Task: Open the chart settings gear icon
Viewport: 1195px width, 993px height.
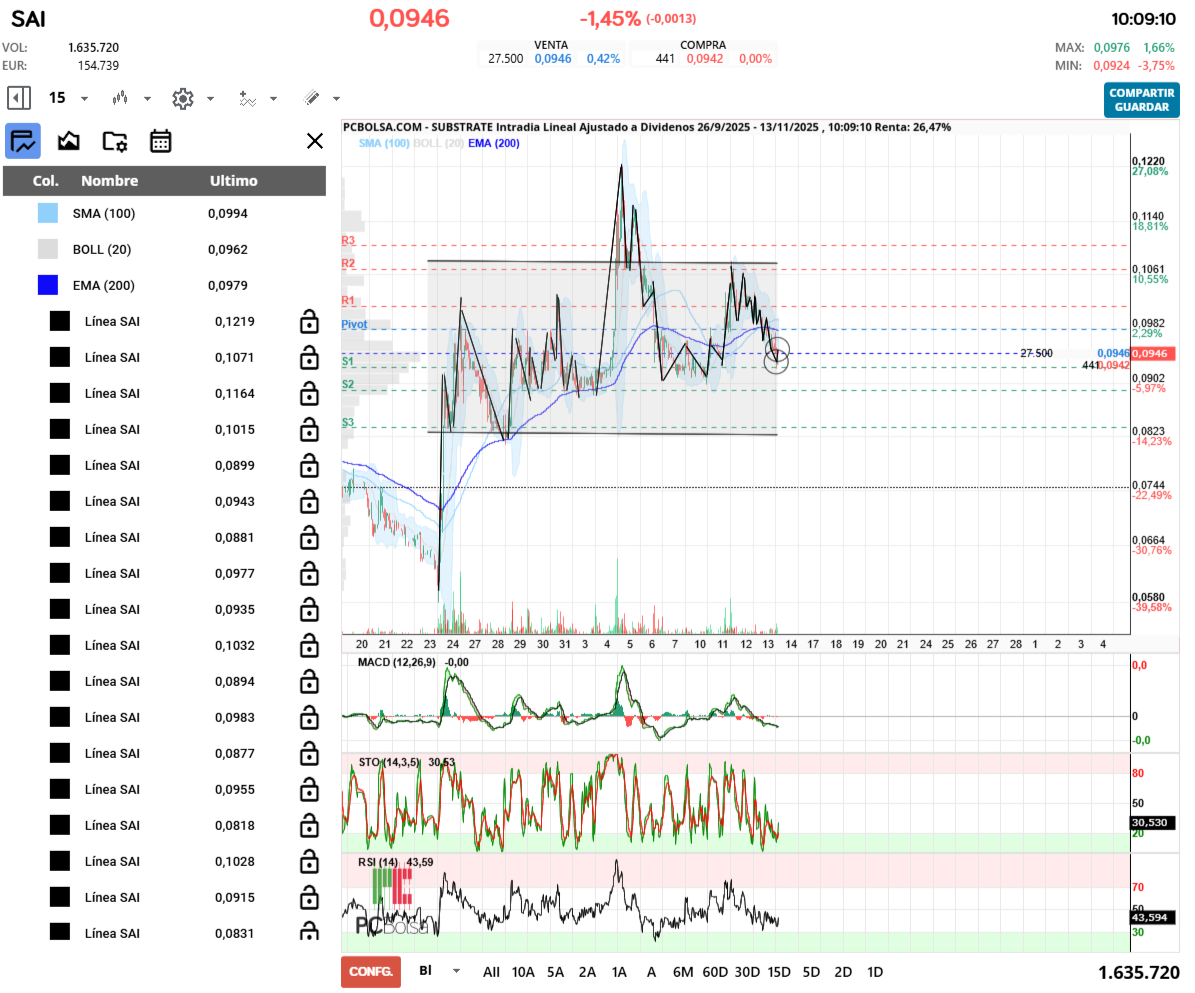Action: (x=182, y=98)
